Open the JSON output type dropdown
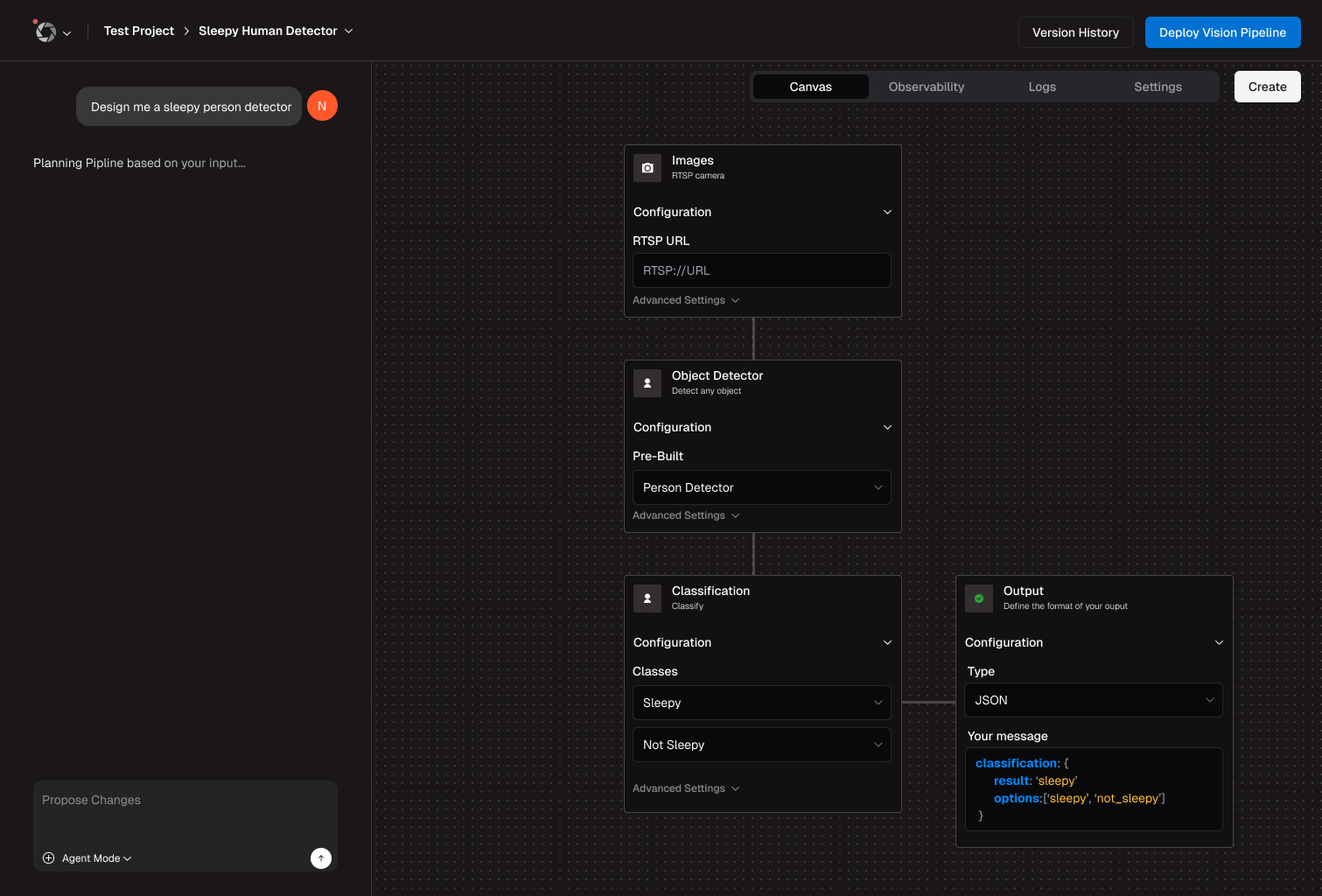 tap(1093, 700)
